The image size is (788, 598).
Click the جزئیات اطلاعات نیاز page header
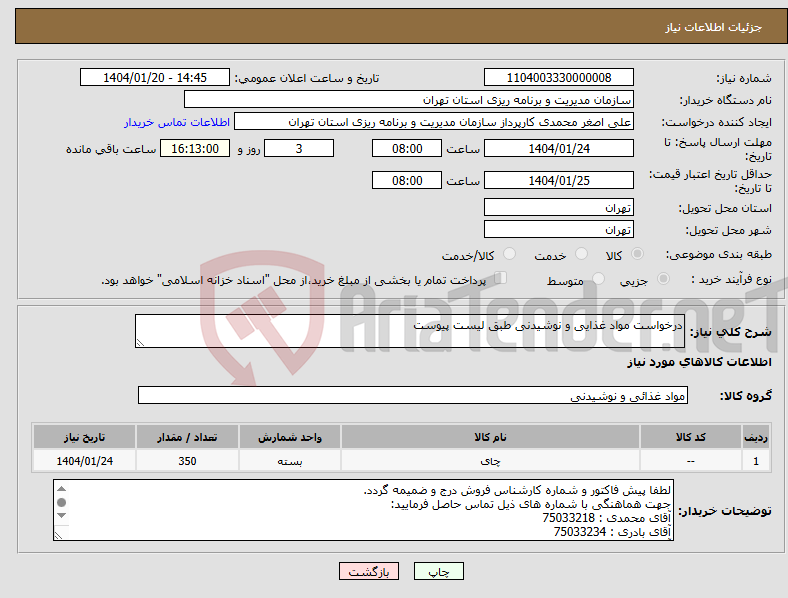[x=714, y=27]
